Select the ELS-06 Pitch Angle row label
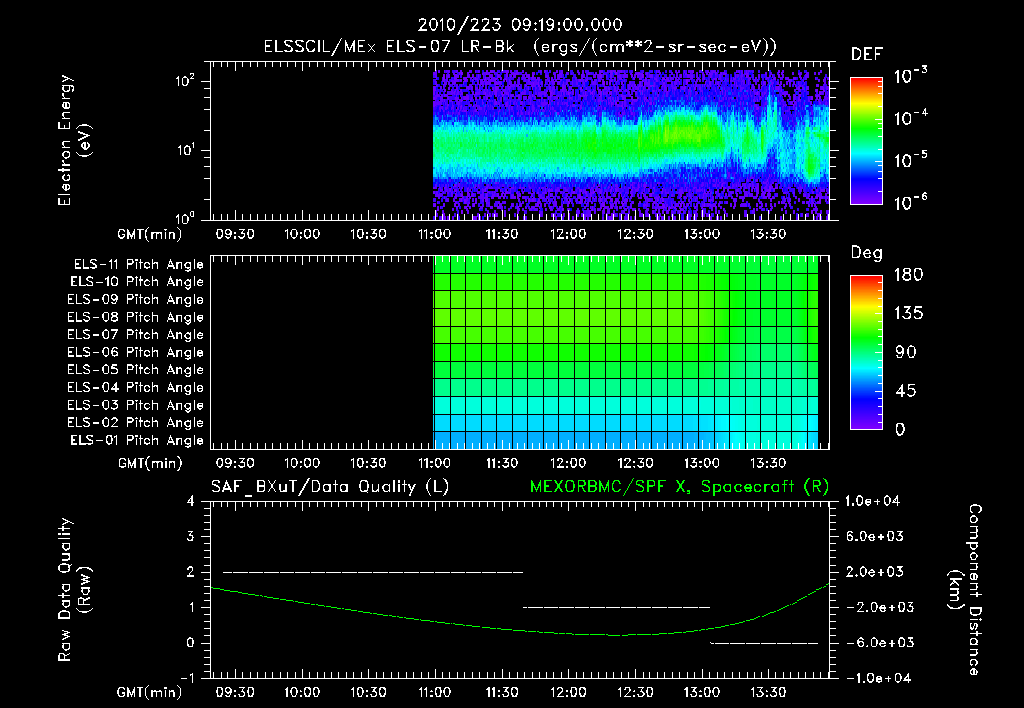 [135, 352]
